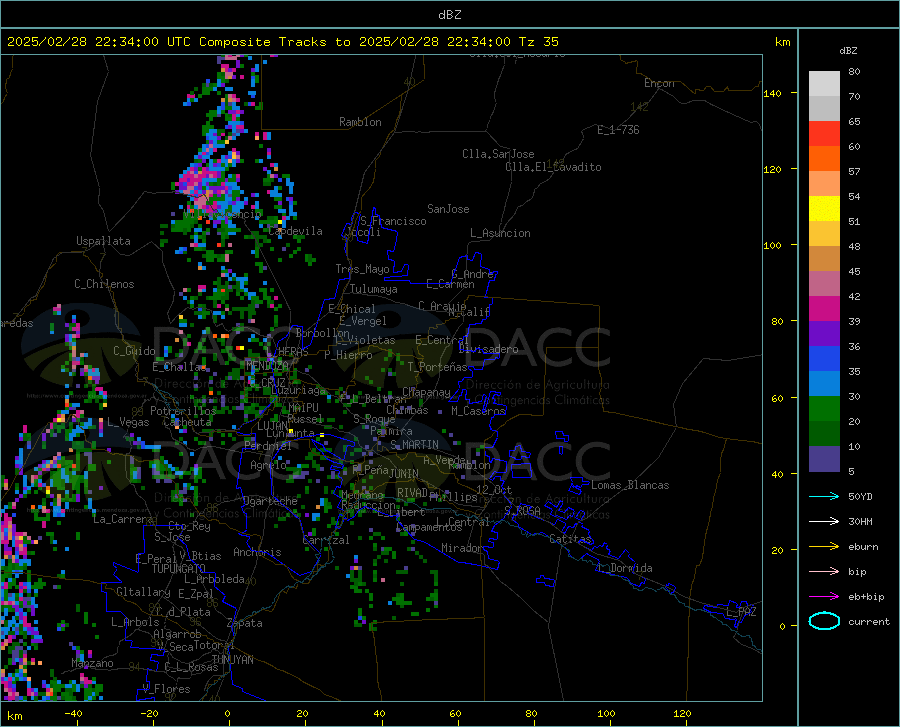Click the UTC Composite Tracks timestamp header
The width and height of the screenshot is (900, 727).
283,42
